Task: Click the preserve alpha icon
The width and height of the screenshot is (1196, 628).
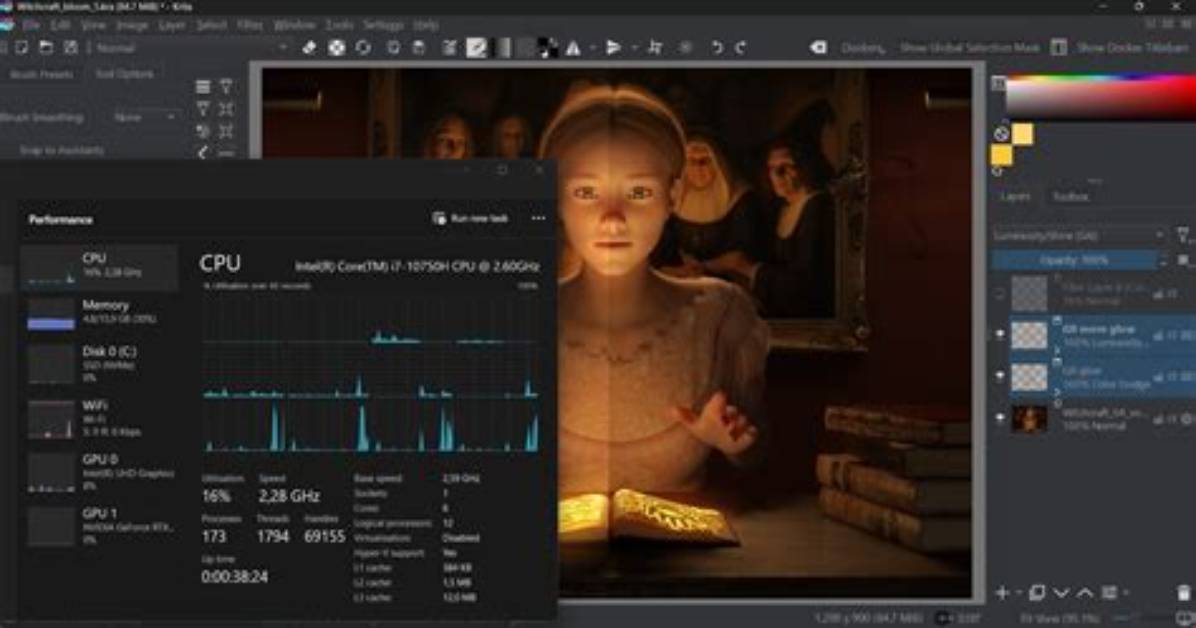Action: click(x=336, y=48)
